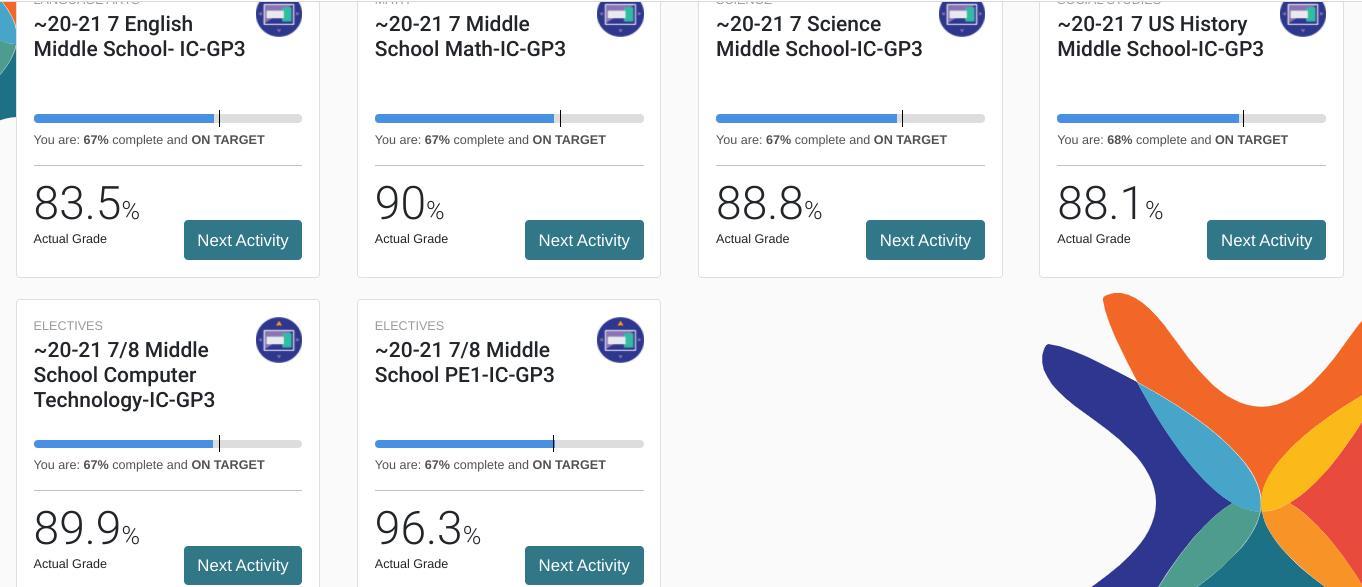Screen dimensions: 1362x587
Task: Open the US History Middle School title
Action: click(x=1160, y=36)
